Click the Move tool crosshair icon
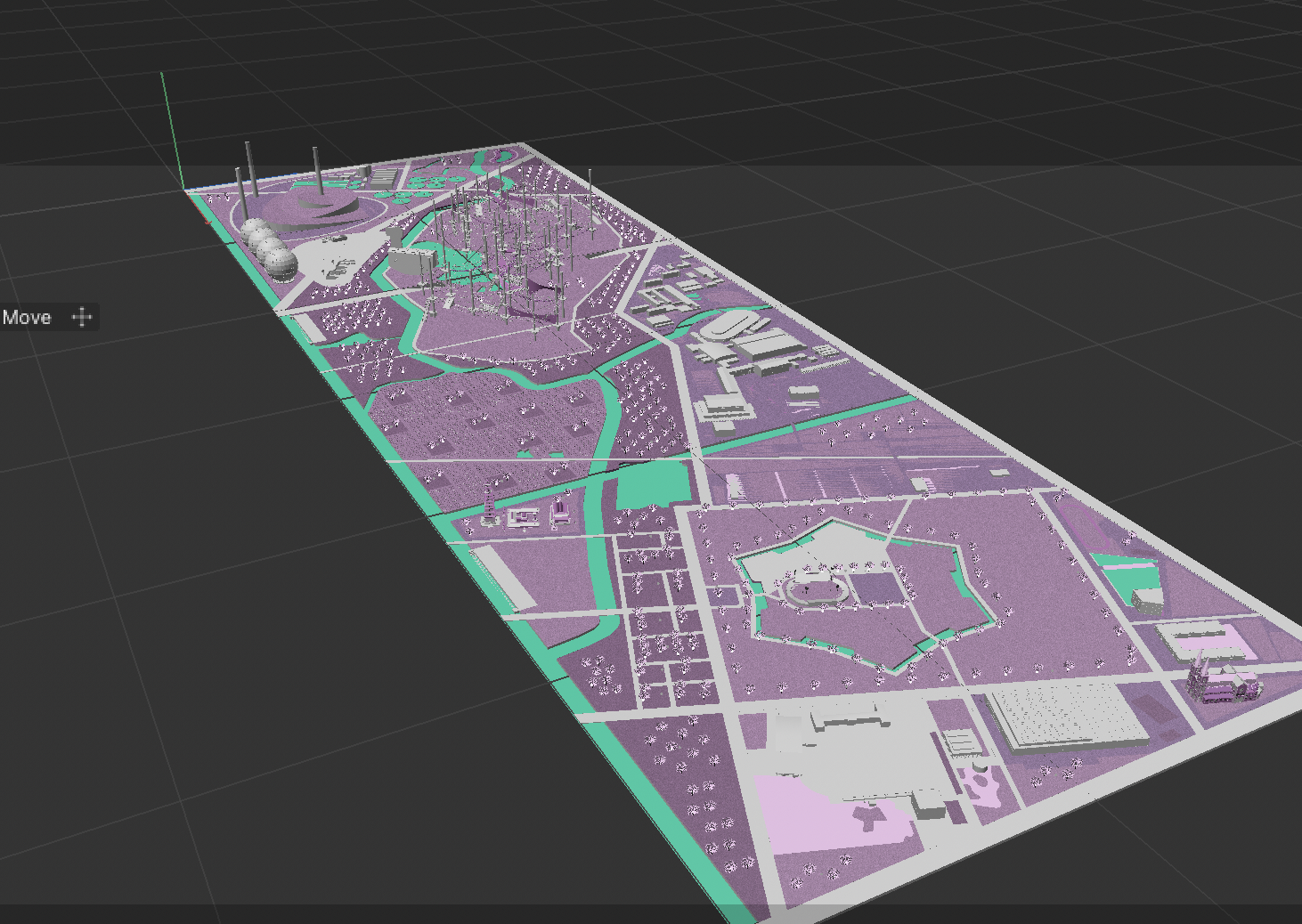Viewport: 1302px width, 924px height. (82, 317)
